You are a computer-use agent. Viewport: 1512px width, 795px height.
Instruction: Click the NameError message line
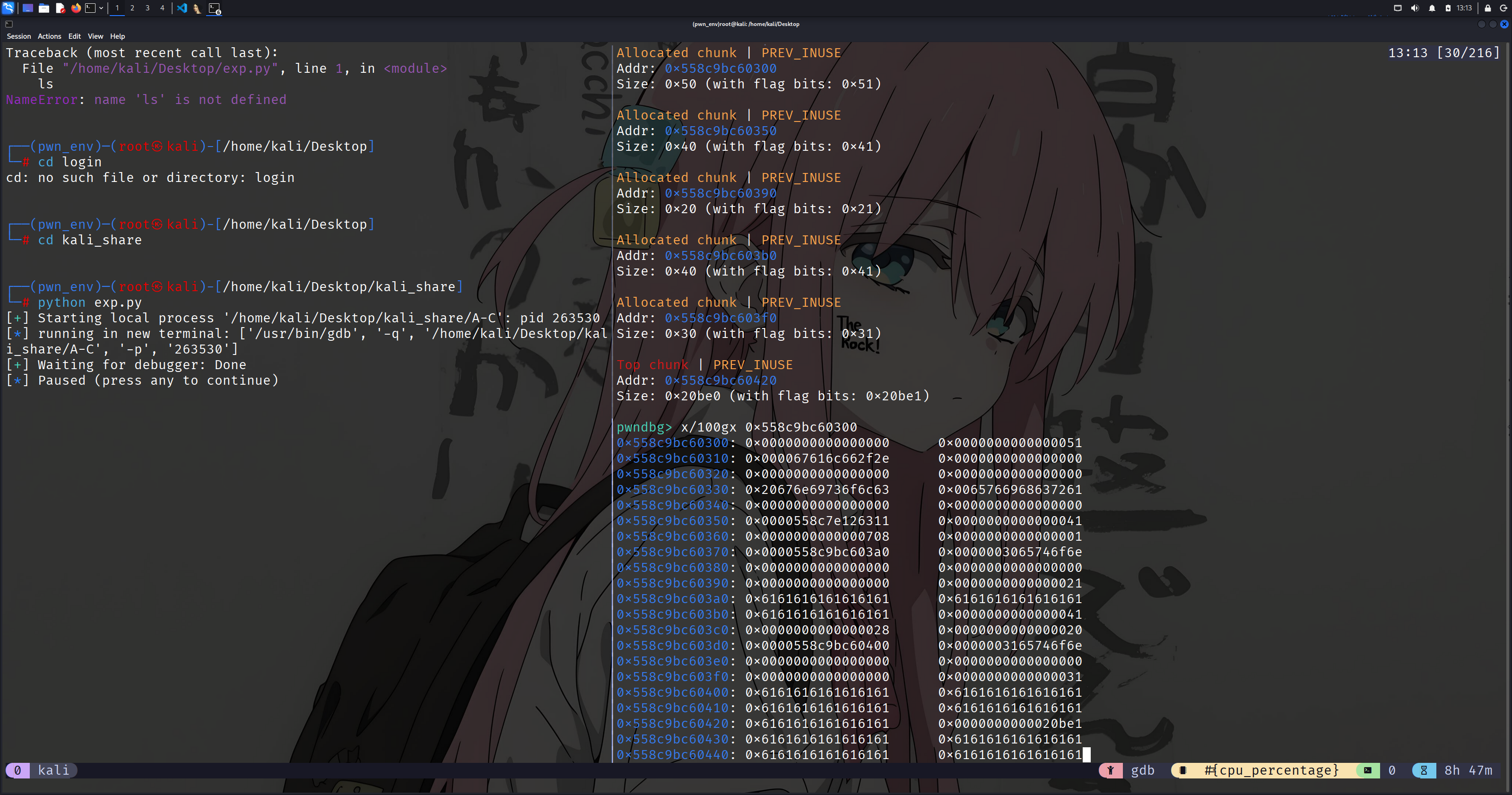[x=146, y=100]
